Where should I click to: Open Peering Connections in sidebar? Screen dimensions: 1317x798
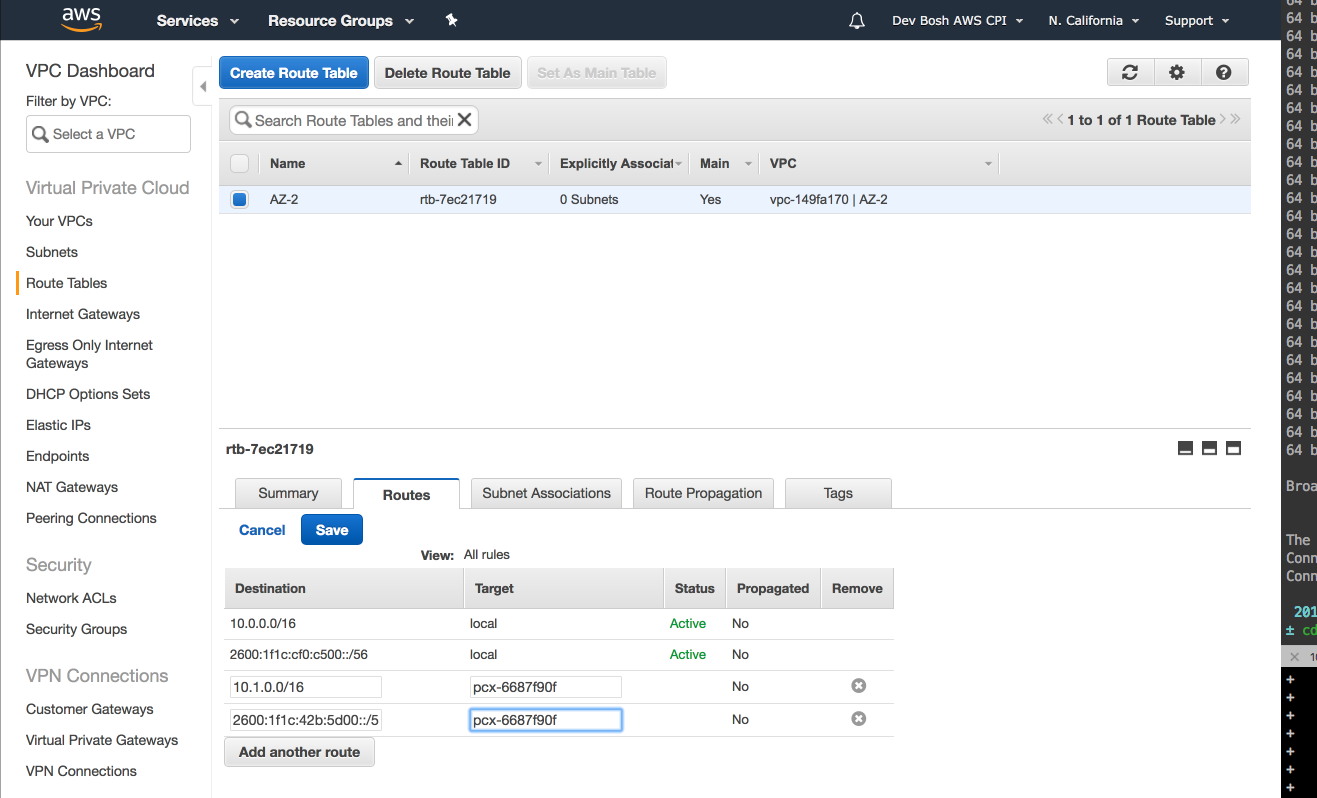91,518
